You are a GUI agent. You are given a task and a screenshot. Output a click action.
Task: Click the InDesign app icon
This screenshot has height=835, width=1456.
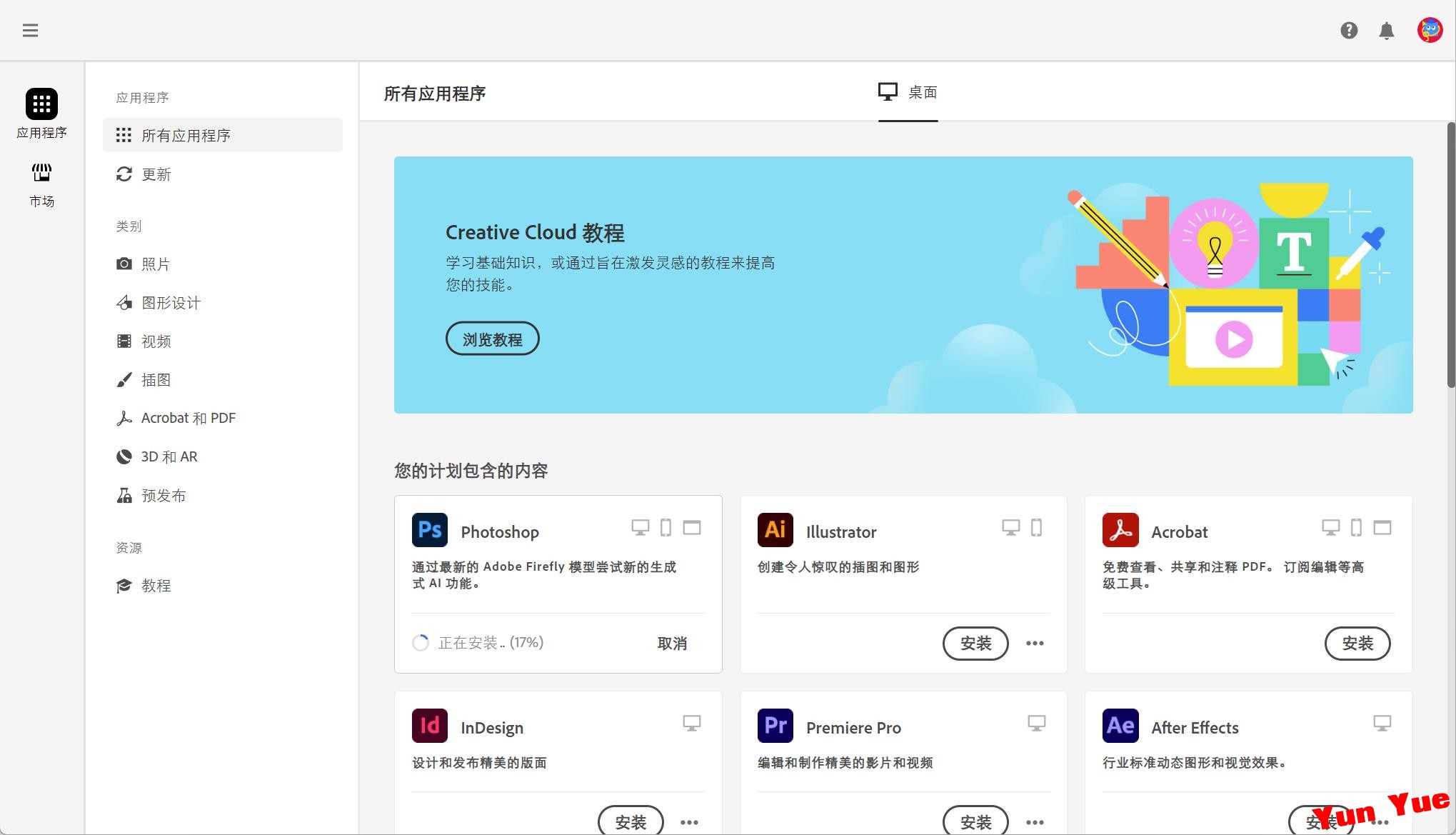tap(430, 726)
